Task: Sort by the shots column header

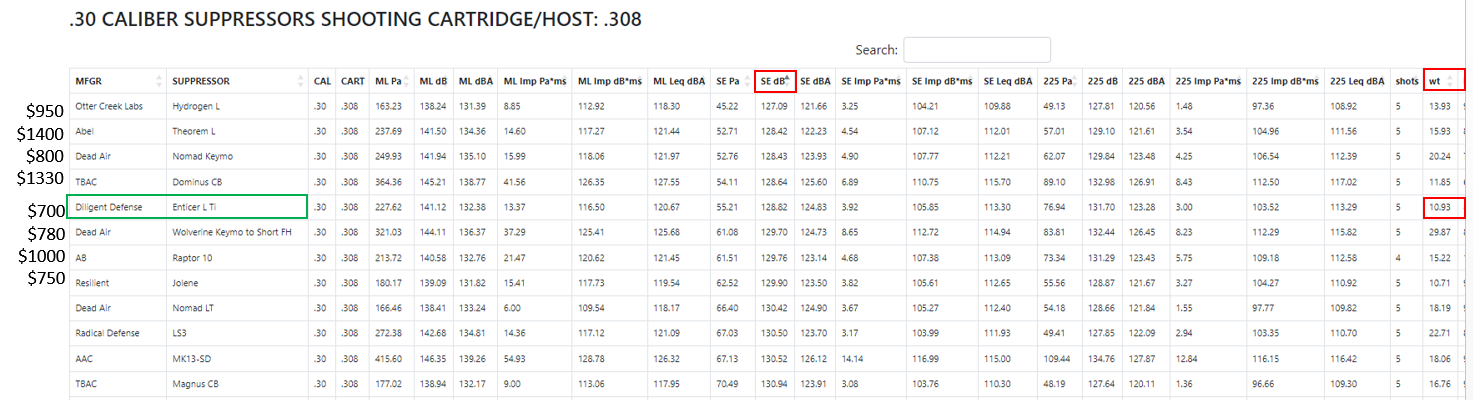Action: pyautogui.click(x=1407, y=81)
